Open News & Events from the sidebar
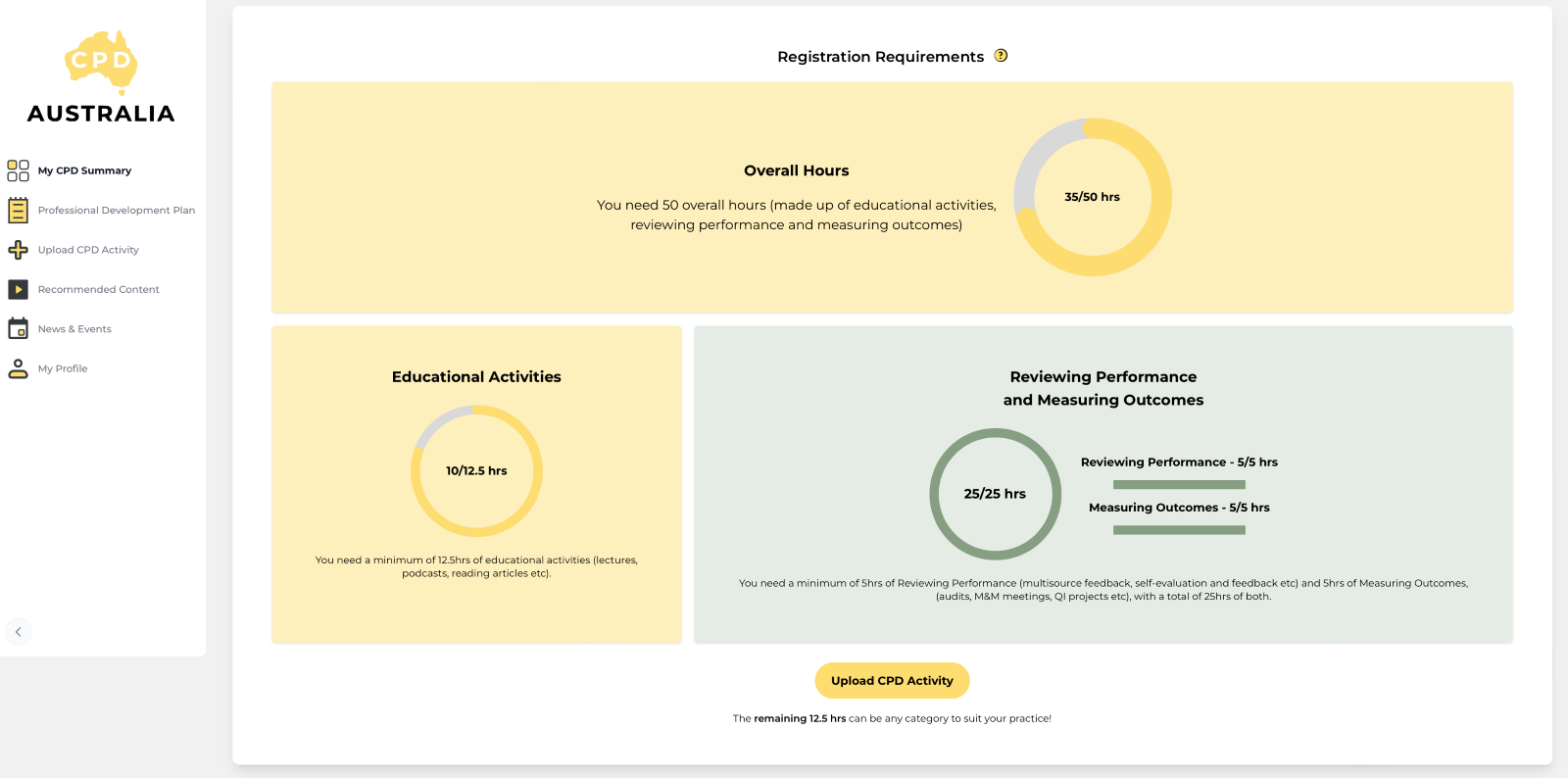This screenshot has width=1568, height=778. 74,329
